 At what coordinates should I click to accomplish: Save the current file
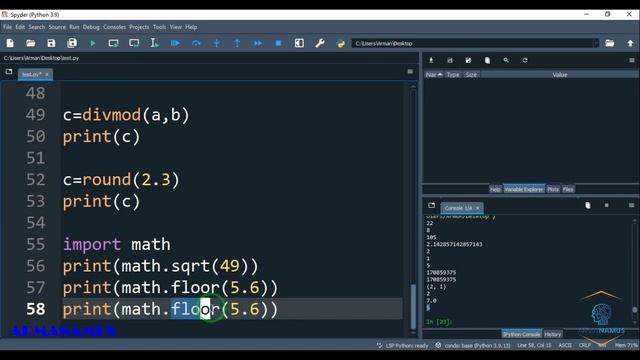tap(51, 43)
